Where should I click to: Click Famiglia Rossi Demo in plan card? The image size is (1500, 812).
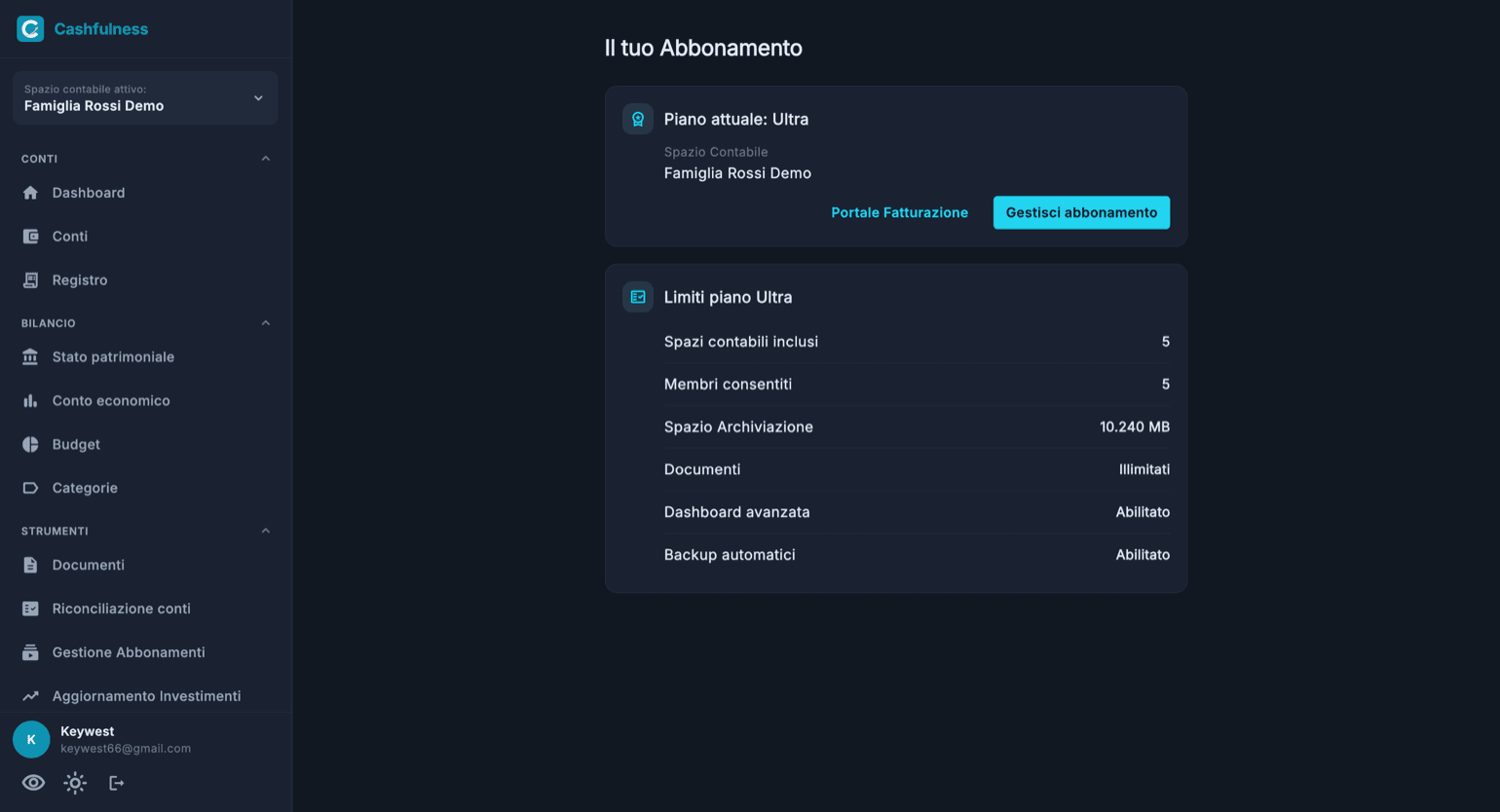737,173
